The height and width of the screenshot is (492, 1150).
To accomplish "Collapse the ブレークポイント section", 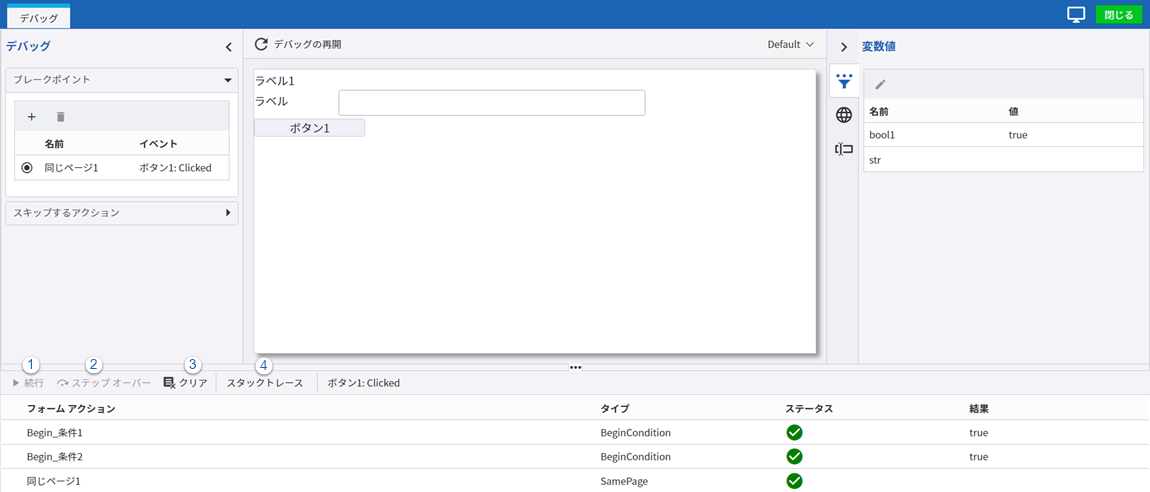I will (x=227, y=79).
